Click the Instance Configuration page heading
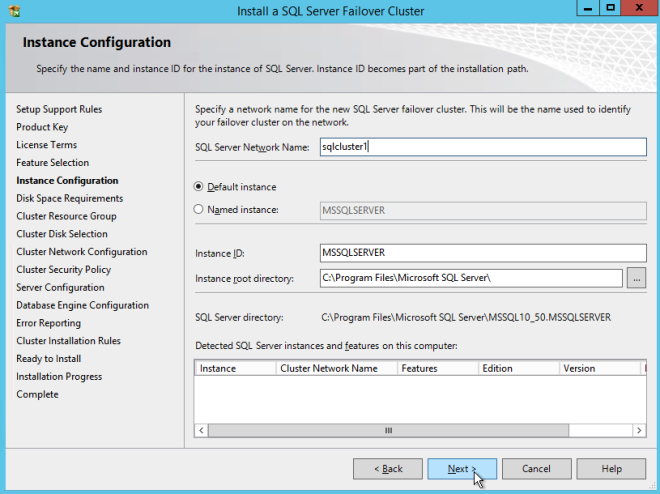The image size is (660, 494). click(97, 42)
